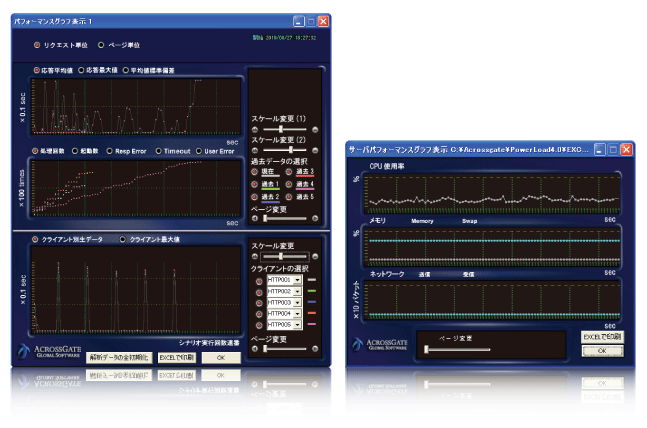This screenshot has height=428, width=647.
Task: Click ページ変更 slider handle under client selection
Action: coord(265,349)
